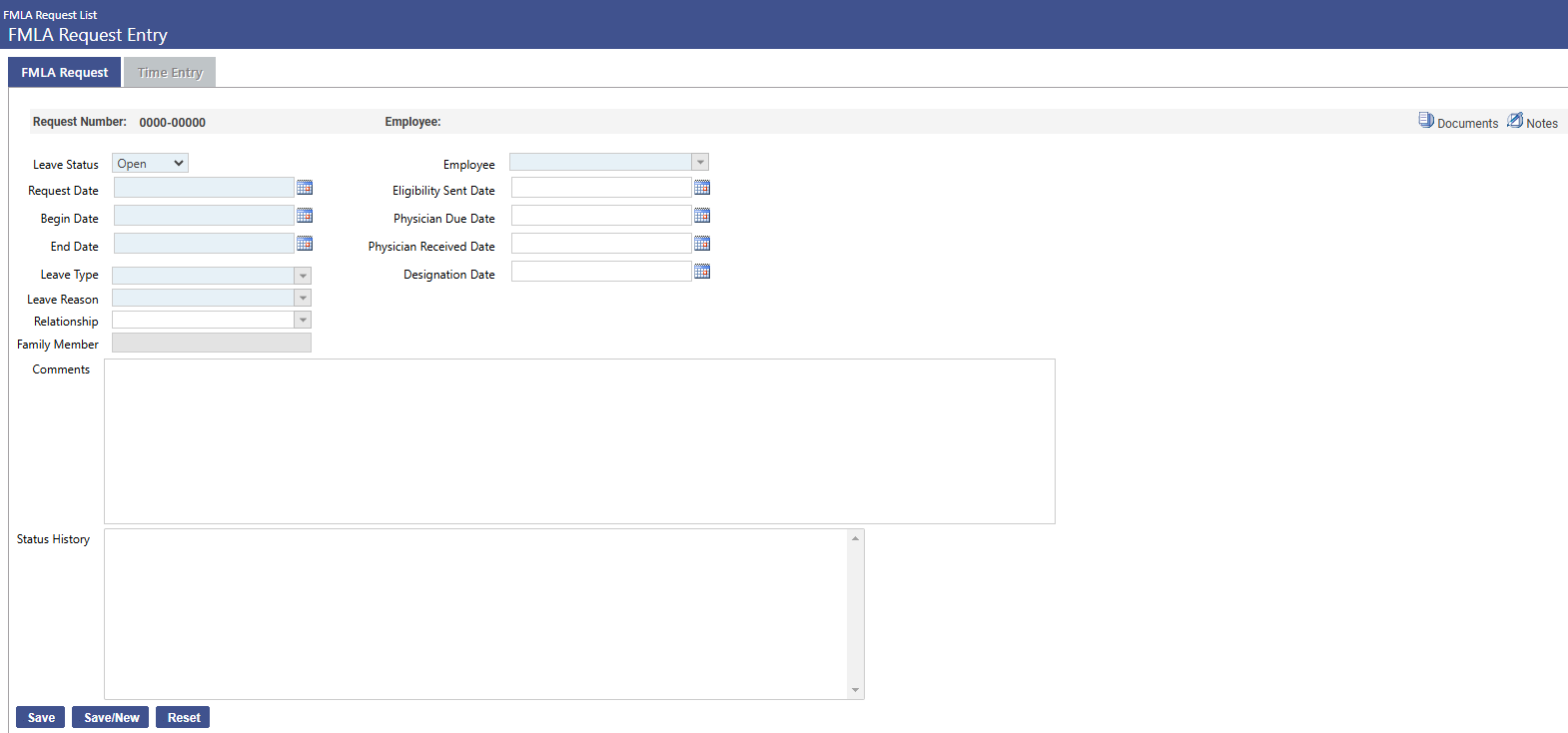Click the FMLA Request Entry heading

tap(88, 35)
